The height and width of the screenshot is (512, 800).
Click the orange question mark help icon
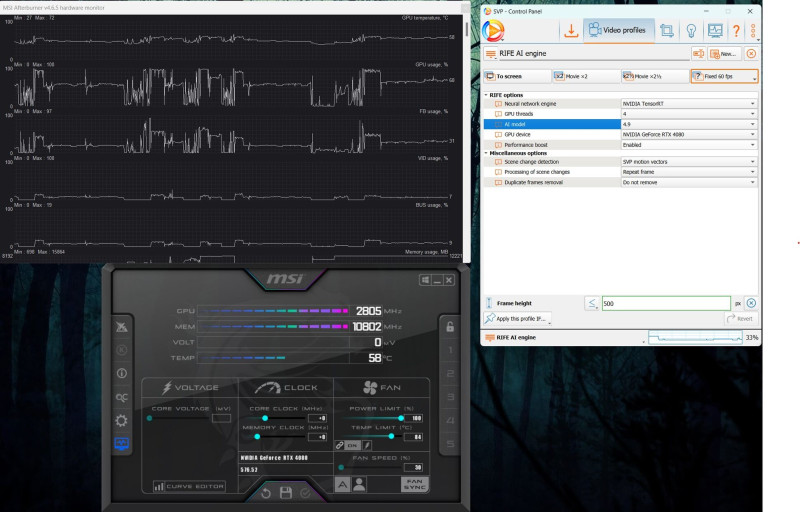736,31
